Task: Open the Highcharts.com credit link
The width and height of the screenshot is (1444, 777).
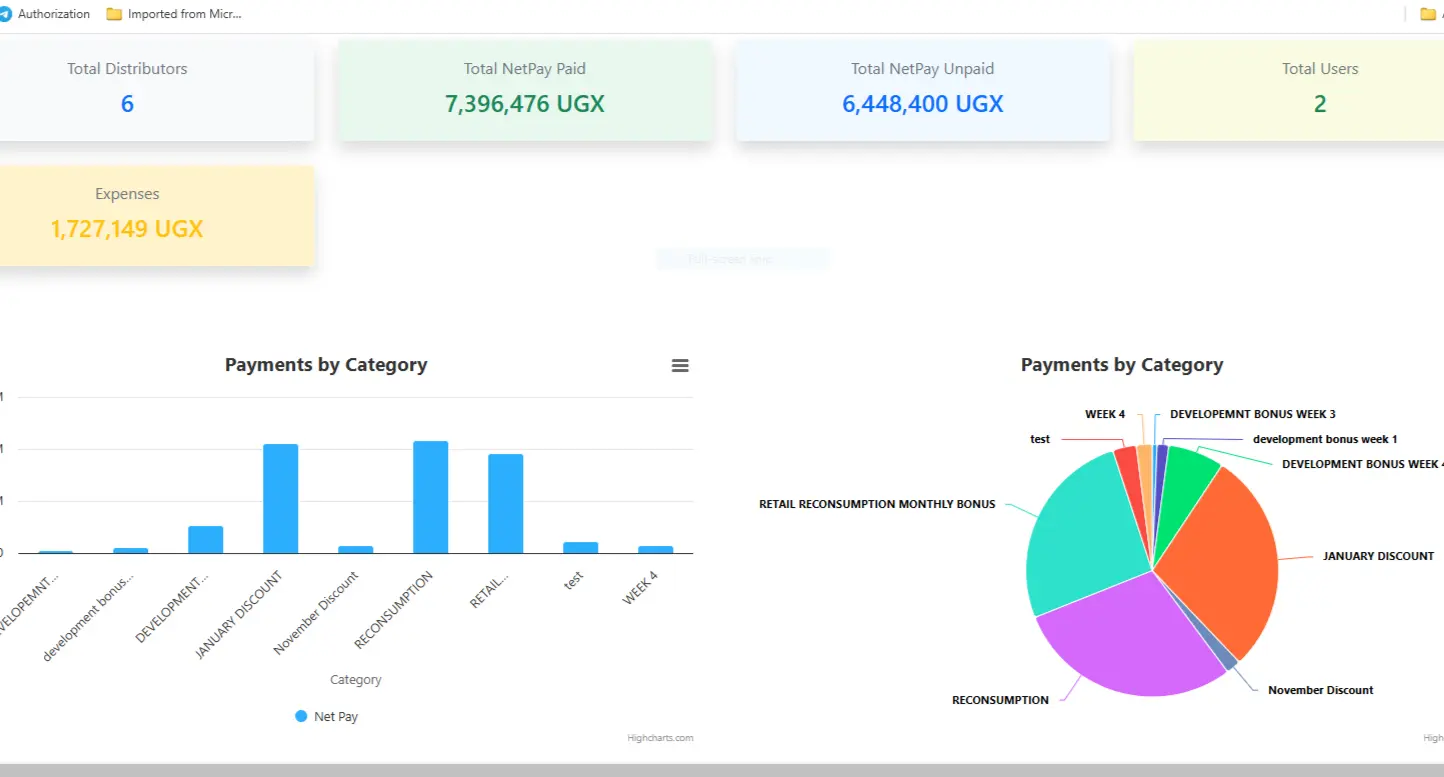Action: [x=660, y=737]
